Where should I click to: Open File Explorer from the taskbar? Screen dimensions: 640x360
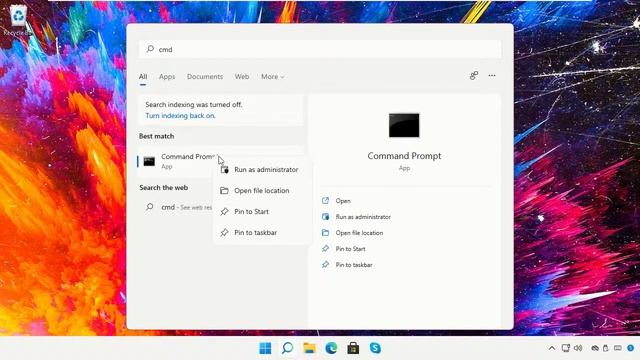coord(309,348)
